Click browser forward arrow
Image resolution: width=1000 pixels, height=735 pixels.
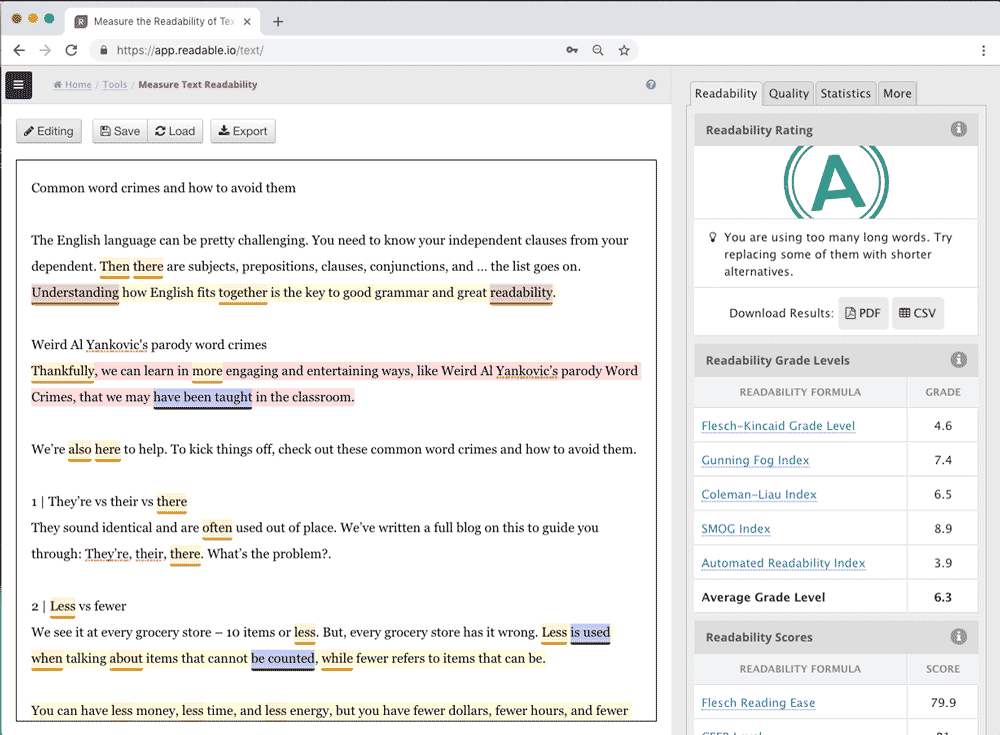[45, 50]
